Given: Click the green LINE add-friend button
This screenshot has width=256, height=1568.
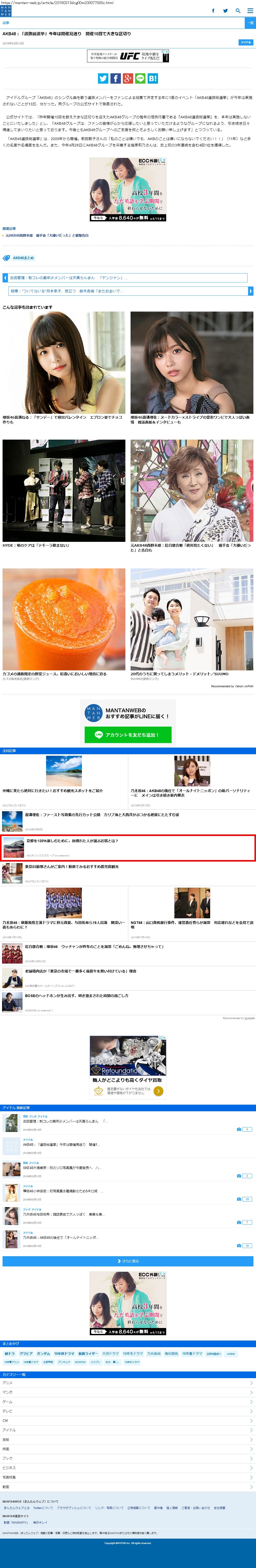Looking at the screenshot, I should coord(128,735).
